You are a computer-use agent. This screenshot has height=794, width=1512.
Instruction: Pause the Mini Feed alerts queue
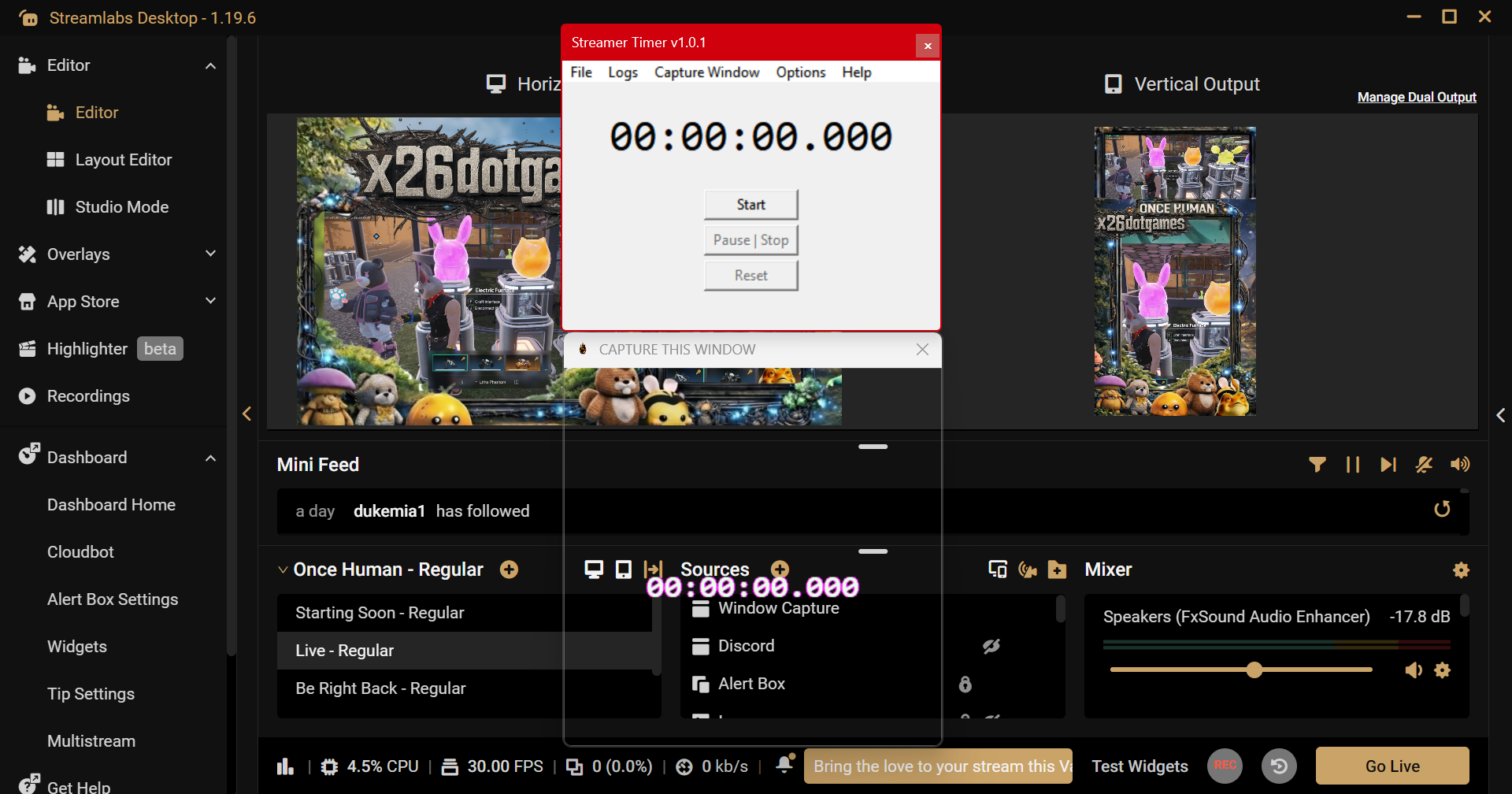click(x=1353, y=465)
